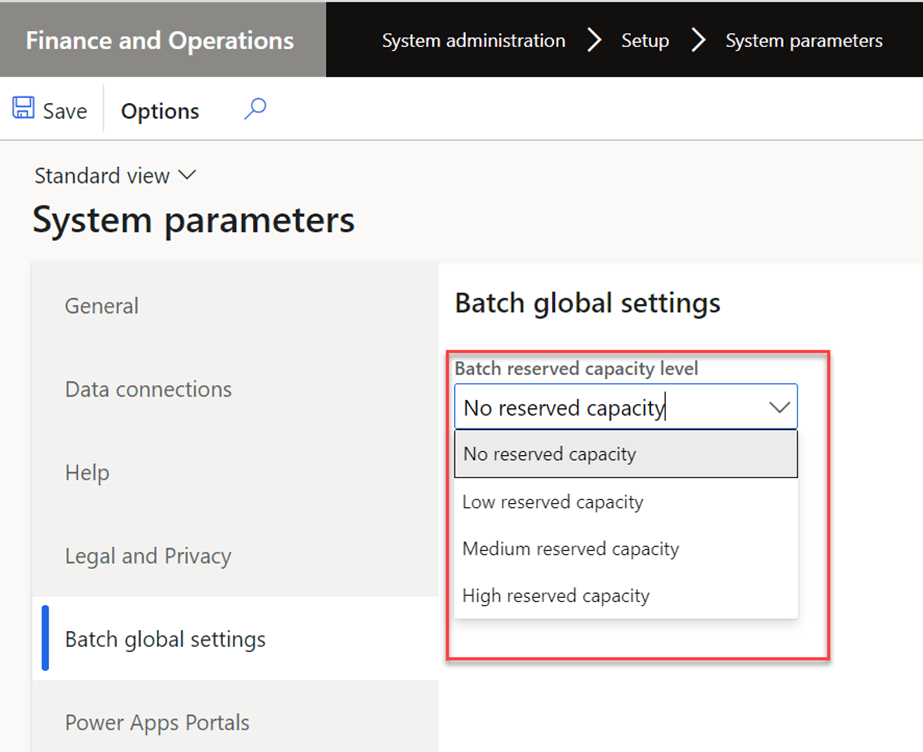Go to System administration breadcrumb
The image size is (923, 752).
(x=473, y=41)
